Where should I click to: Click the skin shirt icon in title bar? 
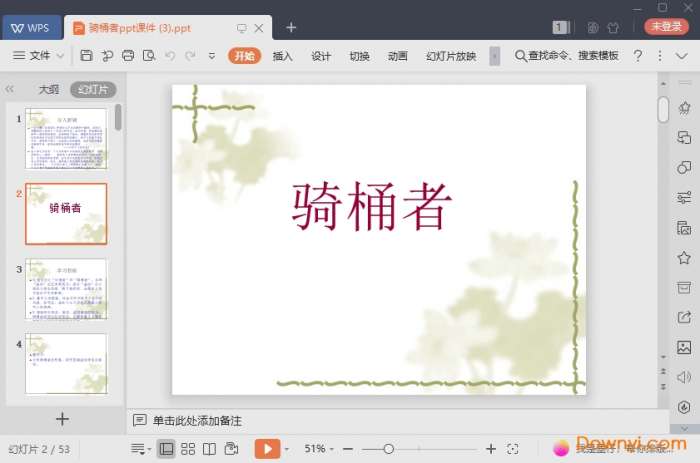tap(613, 28)
